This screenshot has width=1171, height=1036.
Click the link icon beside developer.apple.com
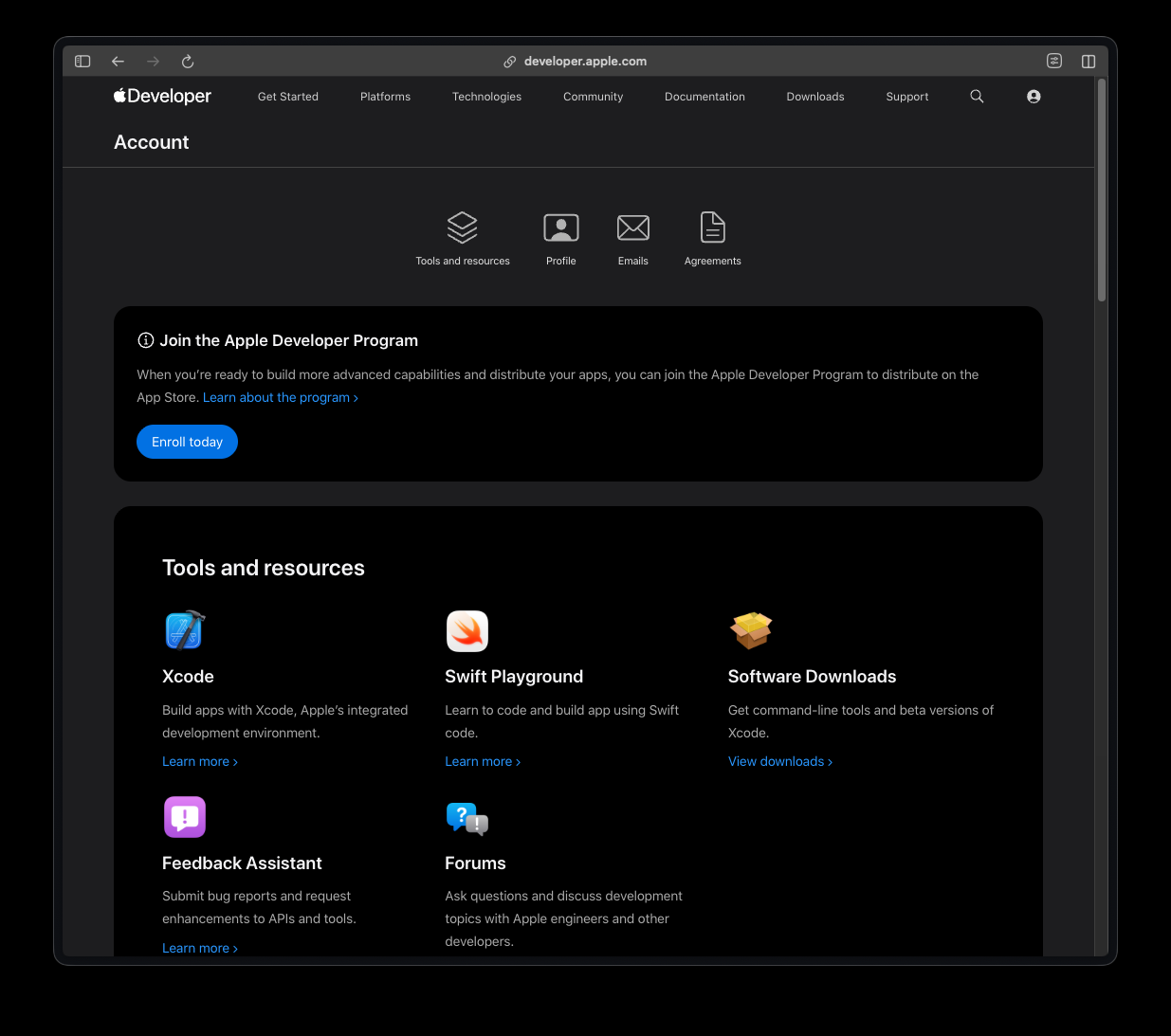pyautogui.click(x=509, y=62)
